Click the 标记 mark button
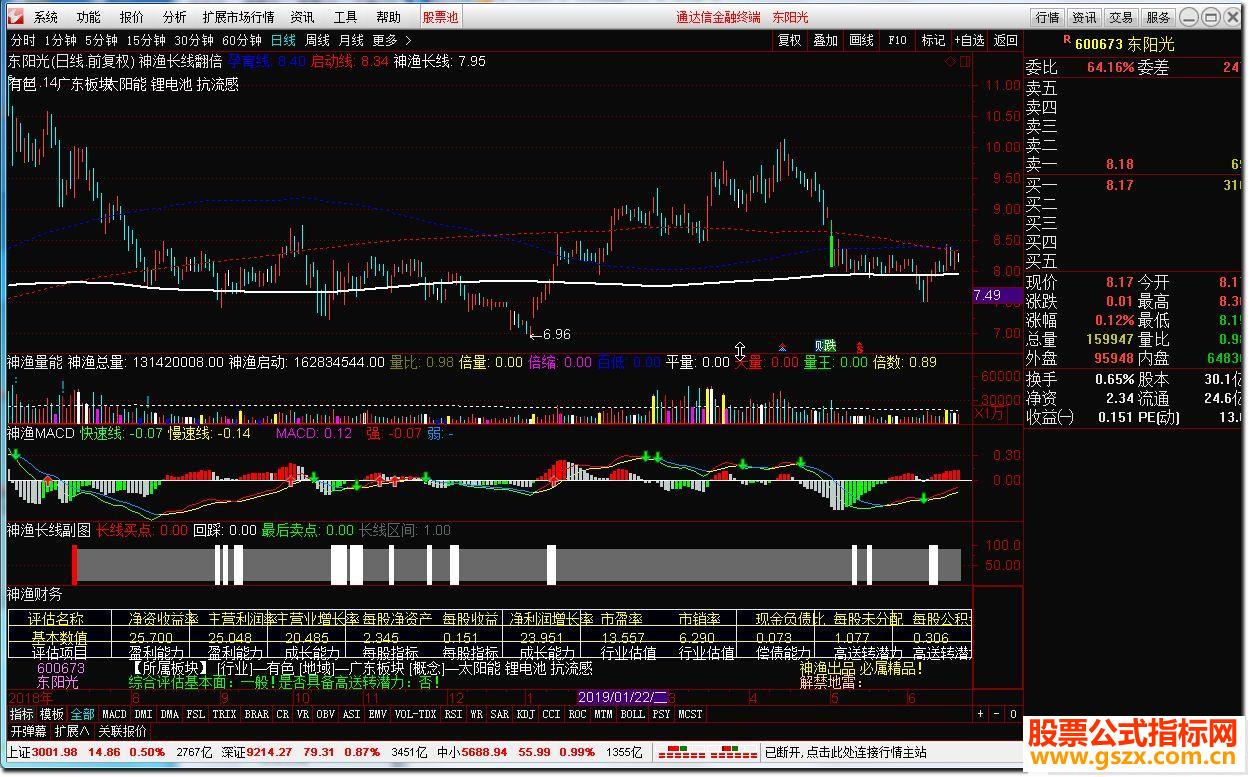Screen dimensions: 1250x777 pyautogui.click(x=933, y=40)
